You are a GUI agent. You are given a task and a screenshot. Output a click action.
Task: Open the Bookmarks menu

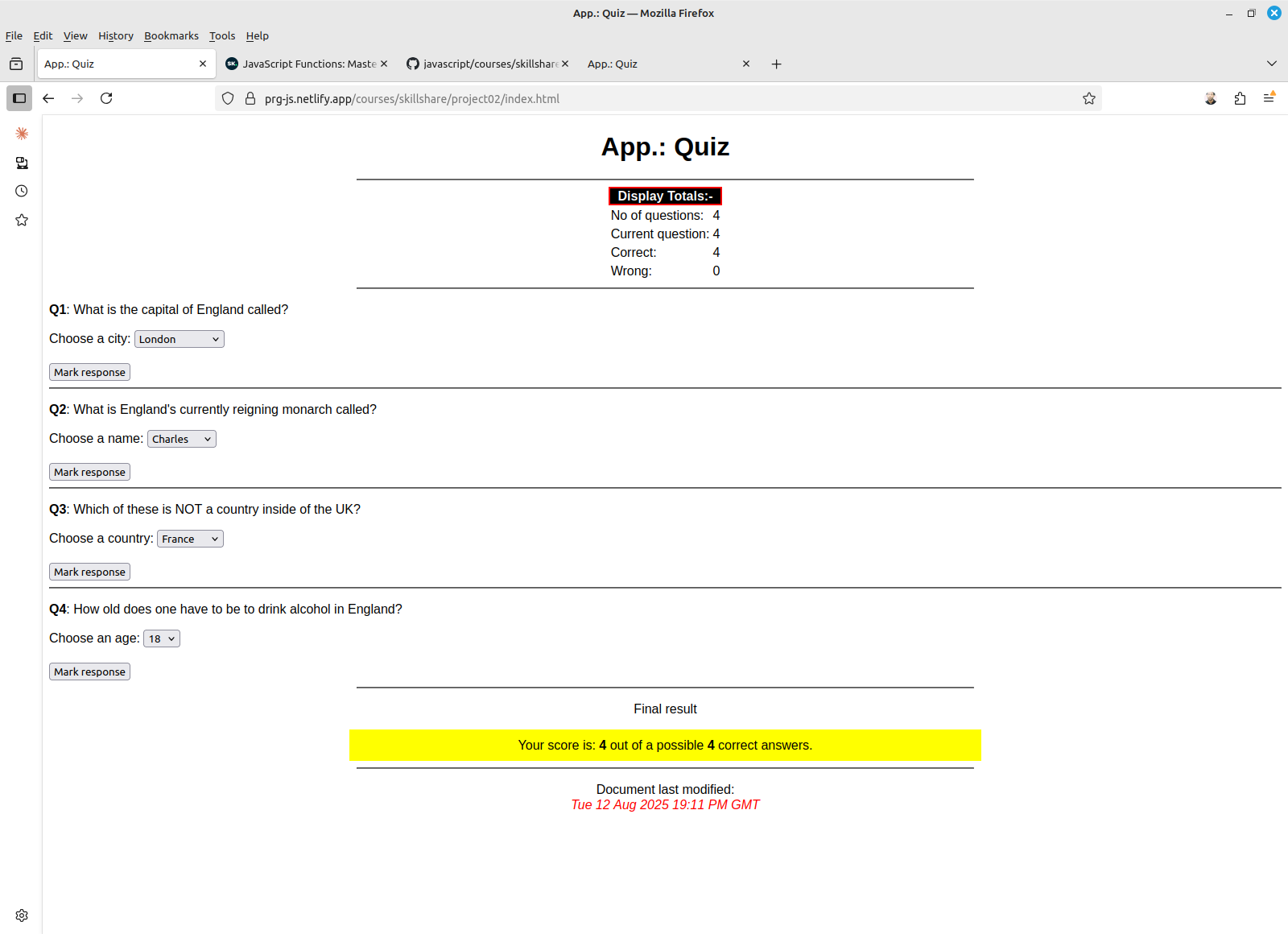pyautogui.click(x=171, y=35)
